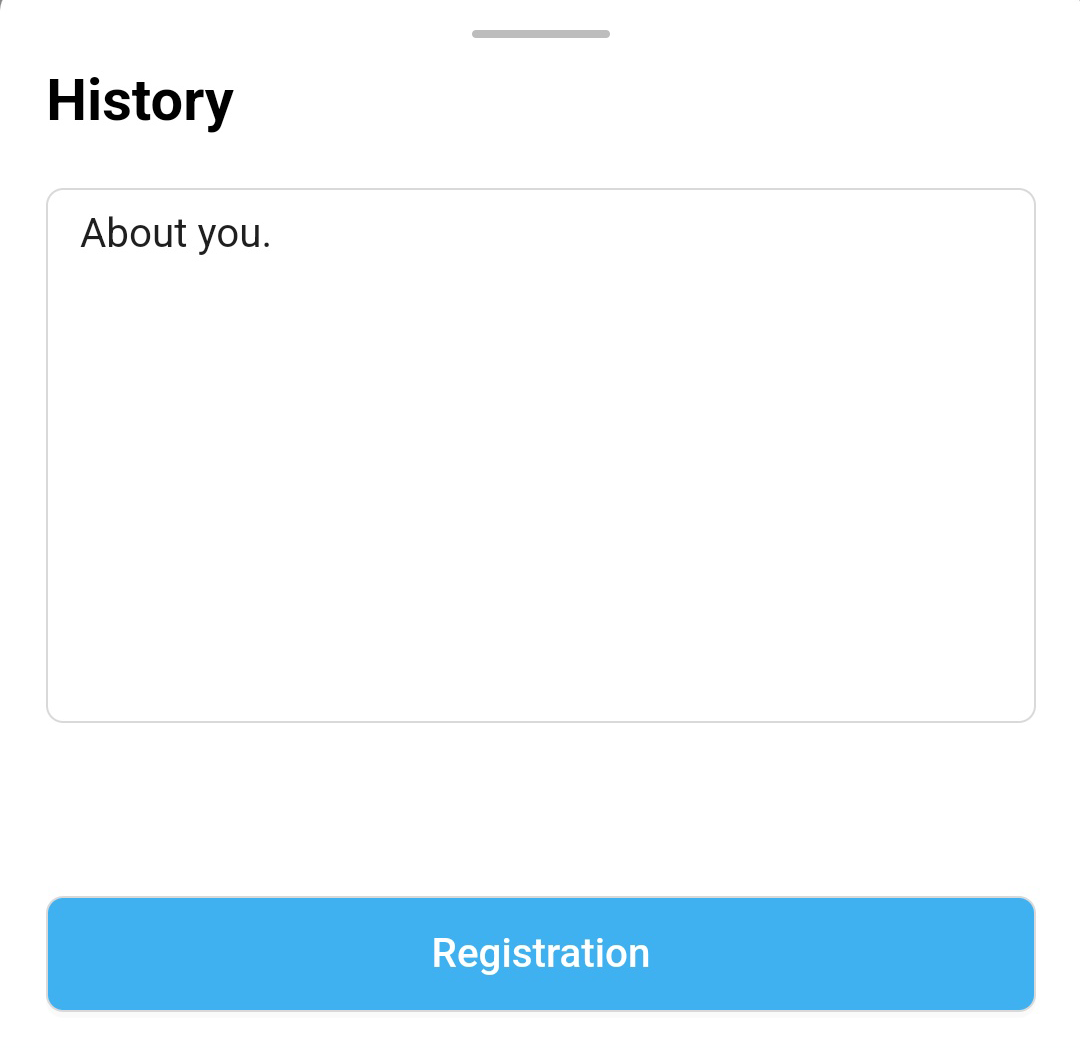Complete sign-up with the Registration button
The image size is (1080, 1050).
[540, 953]
